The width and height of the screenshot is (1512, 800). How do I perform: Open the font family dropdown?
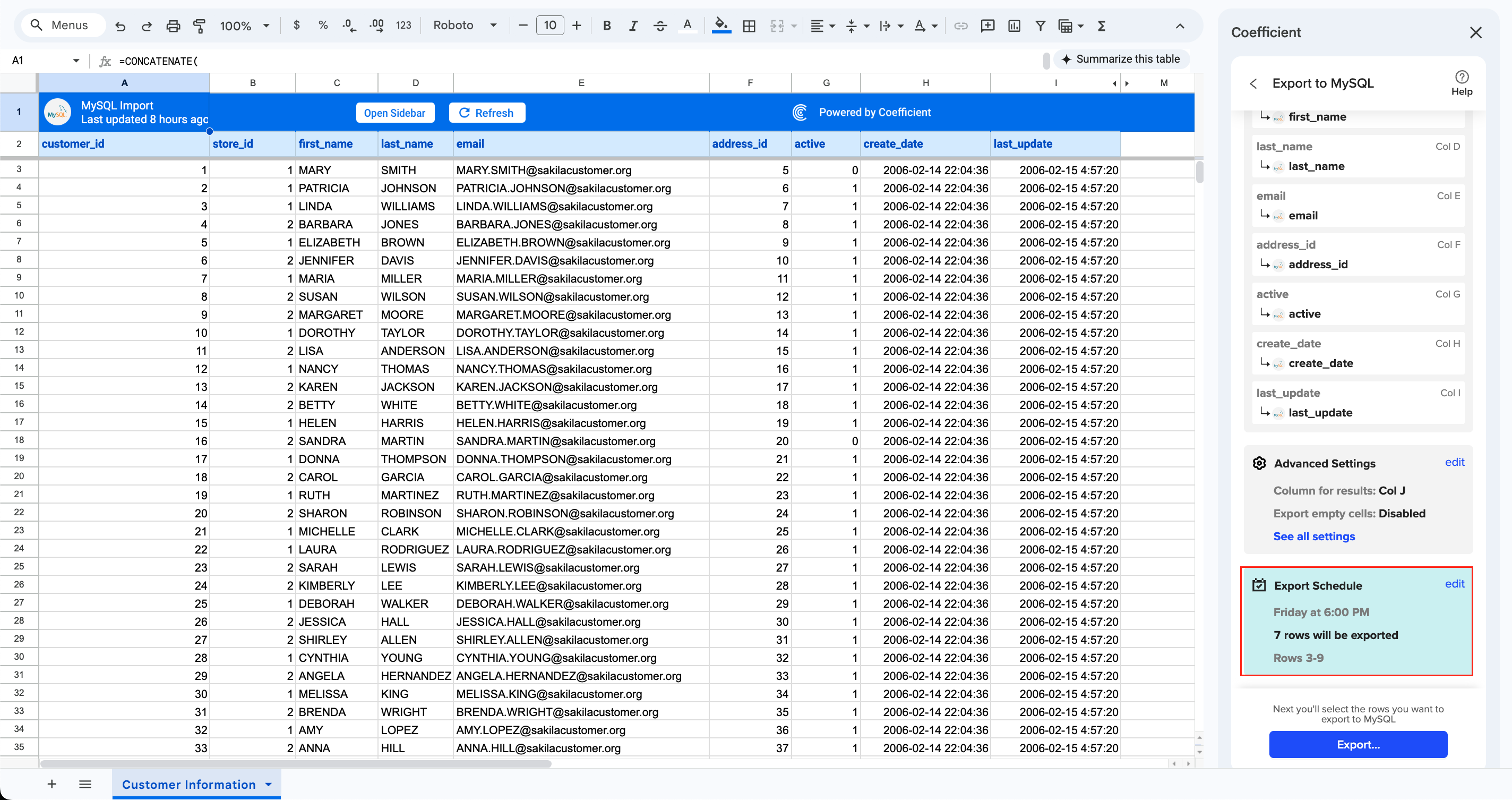coord(463,25)
